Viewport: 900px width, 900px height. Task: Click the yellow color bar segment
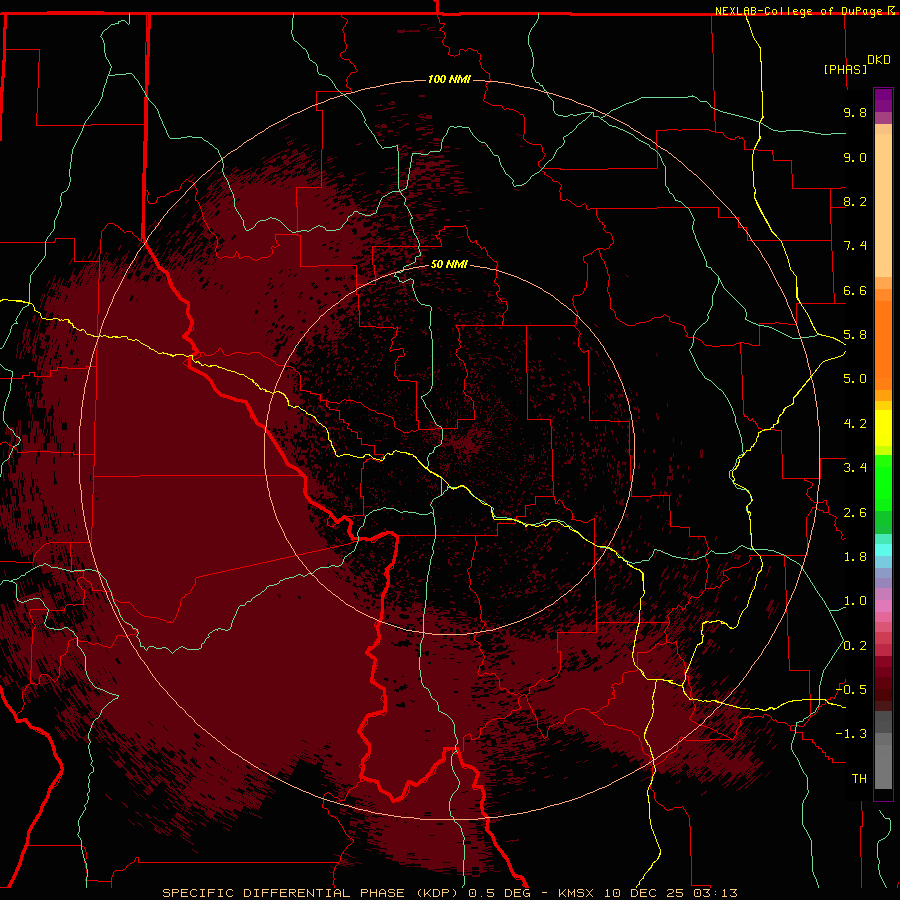[x=883, y=428]
